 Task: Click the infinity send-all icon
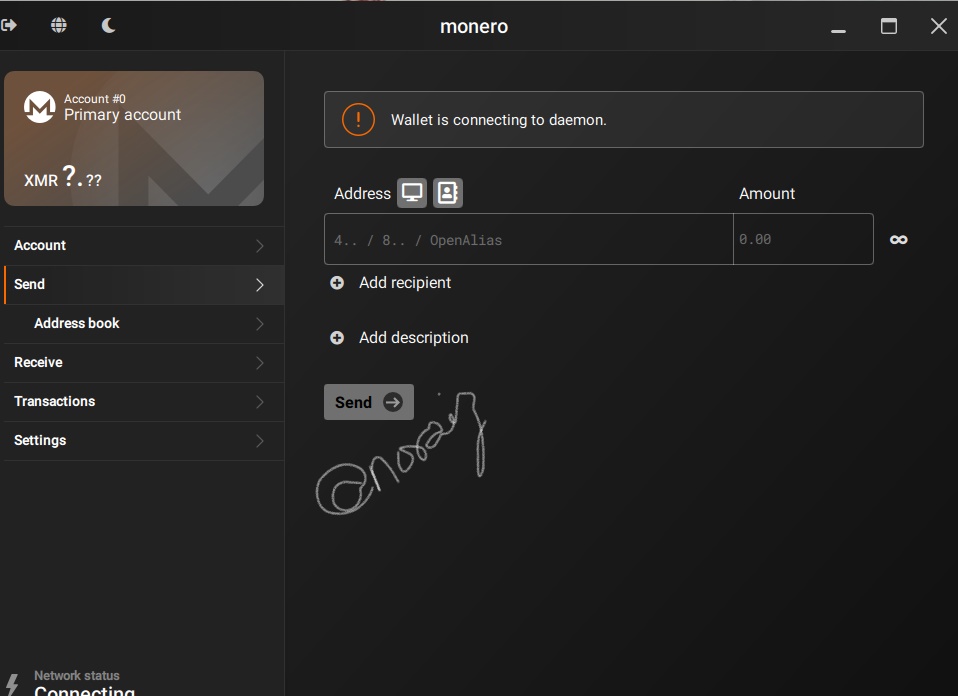pos(899,240)
